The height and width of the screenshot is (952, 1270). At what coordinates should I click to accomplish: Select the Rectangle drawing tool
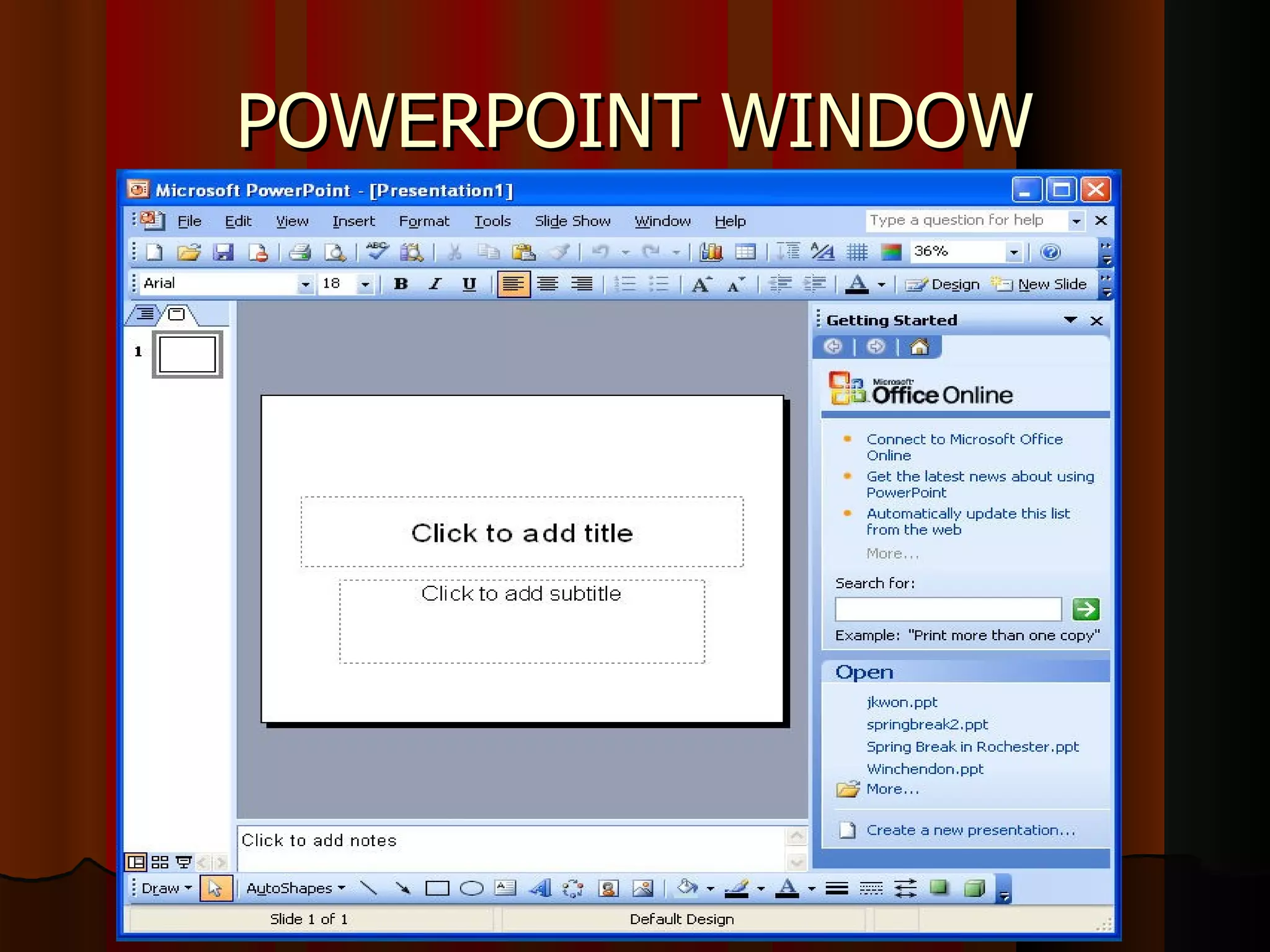[437, 889]
